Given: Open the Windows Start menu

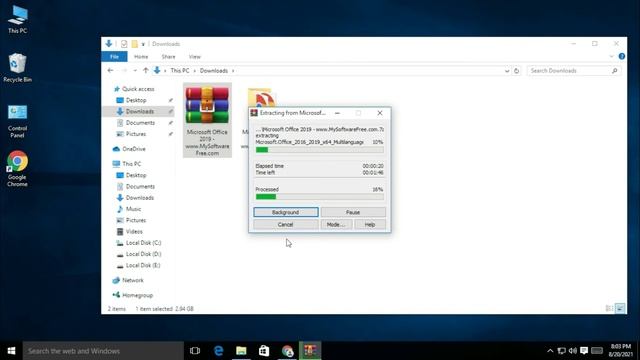Looking at the screenshot, I should pos(11,351).
